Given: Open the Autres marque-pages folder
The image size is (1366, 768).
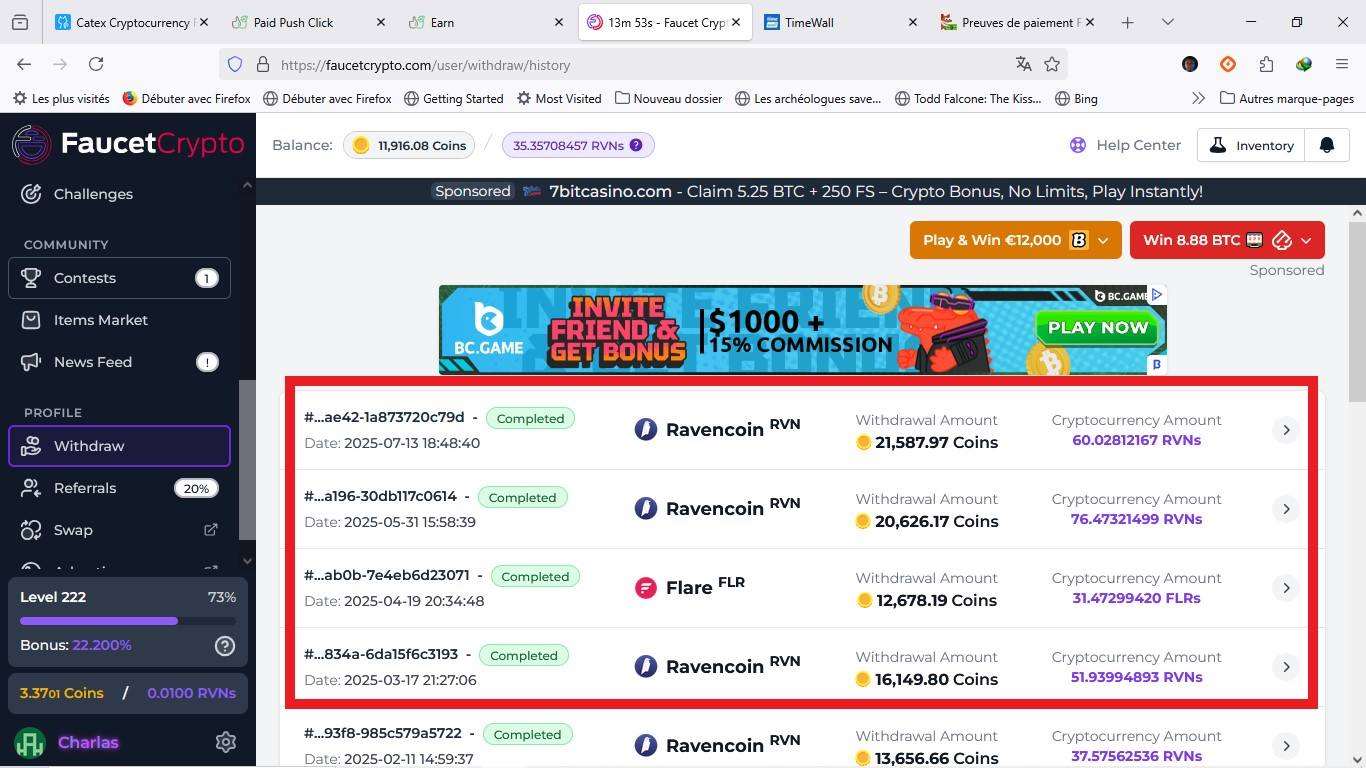Looking at the screenshot, I should click(1287, 98).
